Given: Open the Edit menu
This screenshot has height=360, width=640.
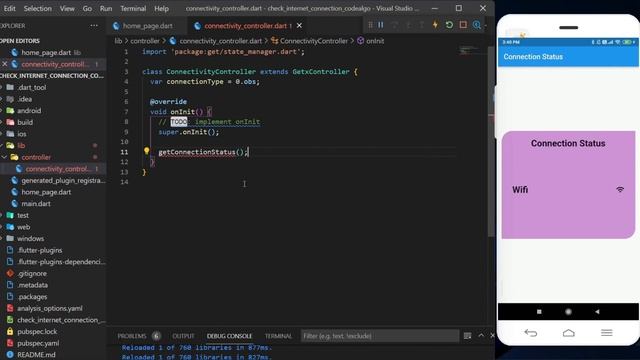Looking at the screenshot, I should [9, 8].
